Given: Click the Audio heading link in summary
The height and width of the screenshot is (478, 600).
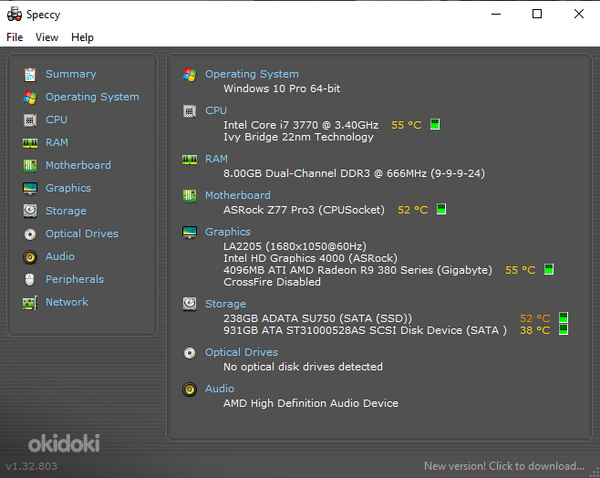Looking at the screenshot, I should click(x=219, y=388).
